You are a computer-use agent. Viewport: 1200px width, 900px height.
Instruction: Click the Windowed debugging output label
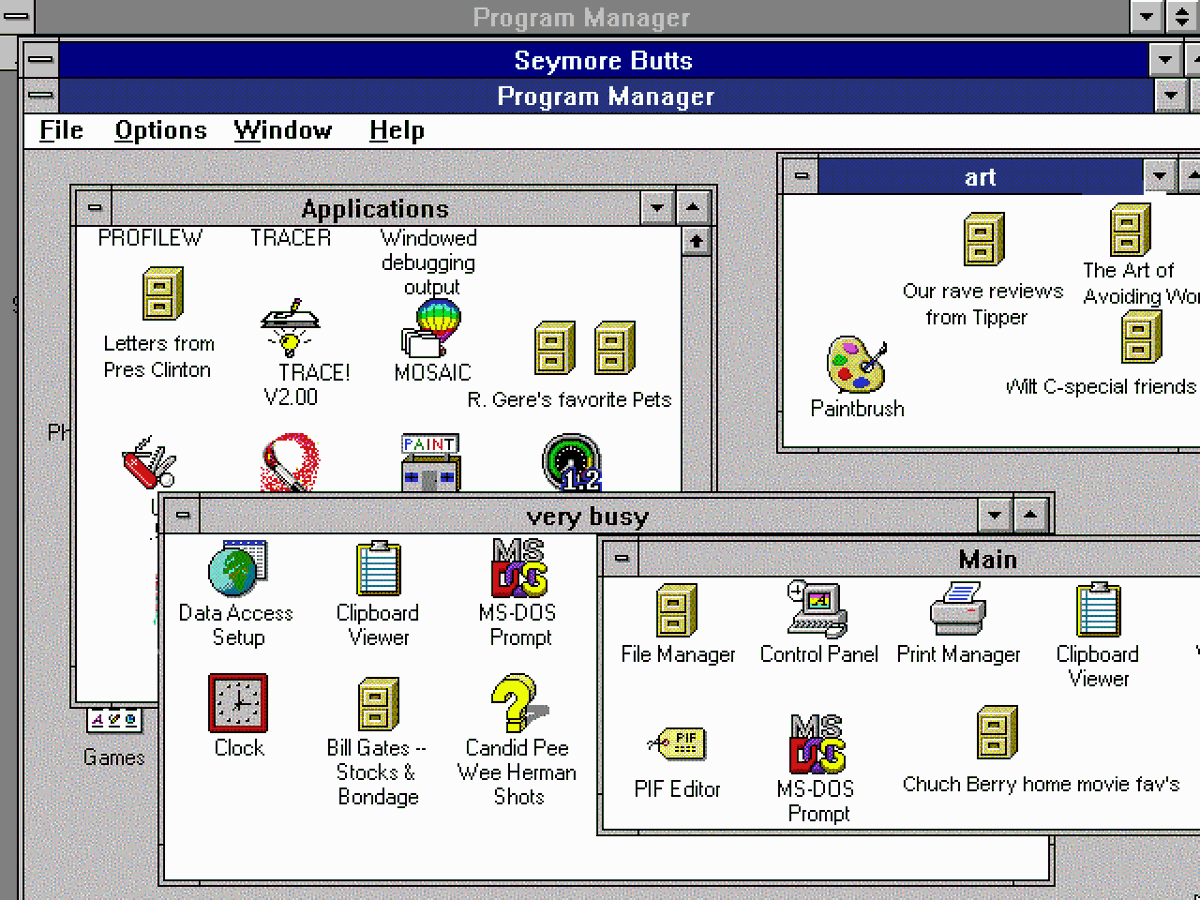(429, 263)
